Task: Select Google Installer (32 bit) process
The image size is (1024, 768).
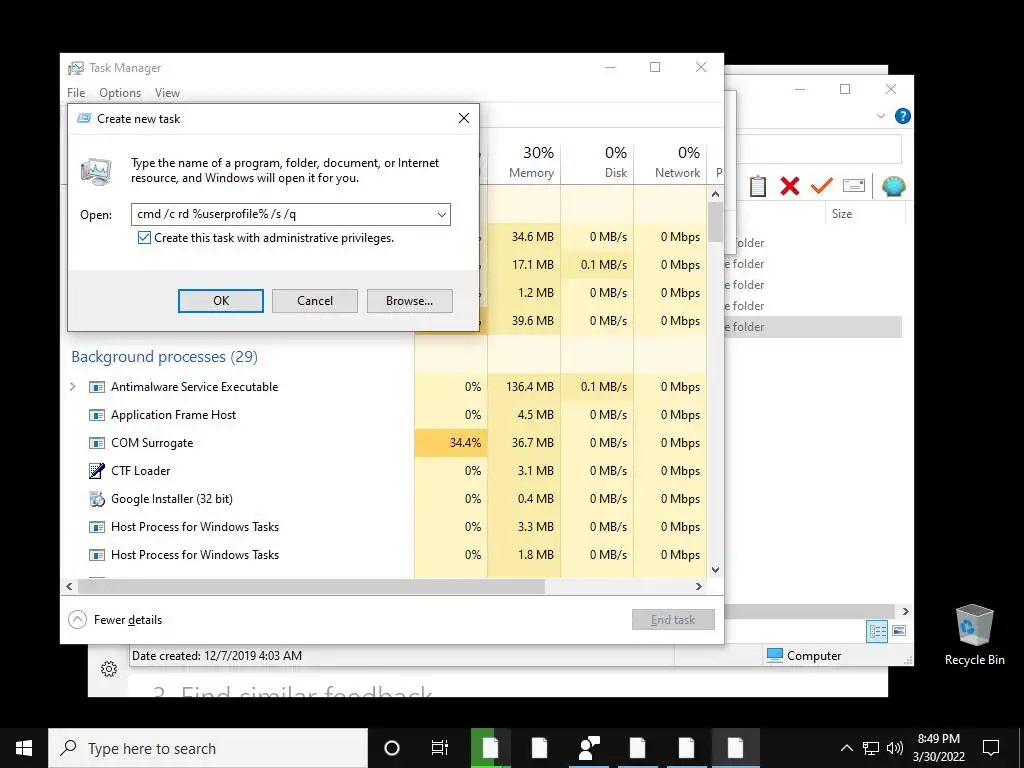Action: click(172, 499)
